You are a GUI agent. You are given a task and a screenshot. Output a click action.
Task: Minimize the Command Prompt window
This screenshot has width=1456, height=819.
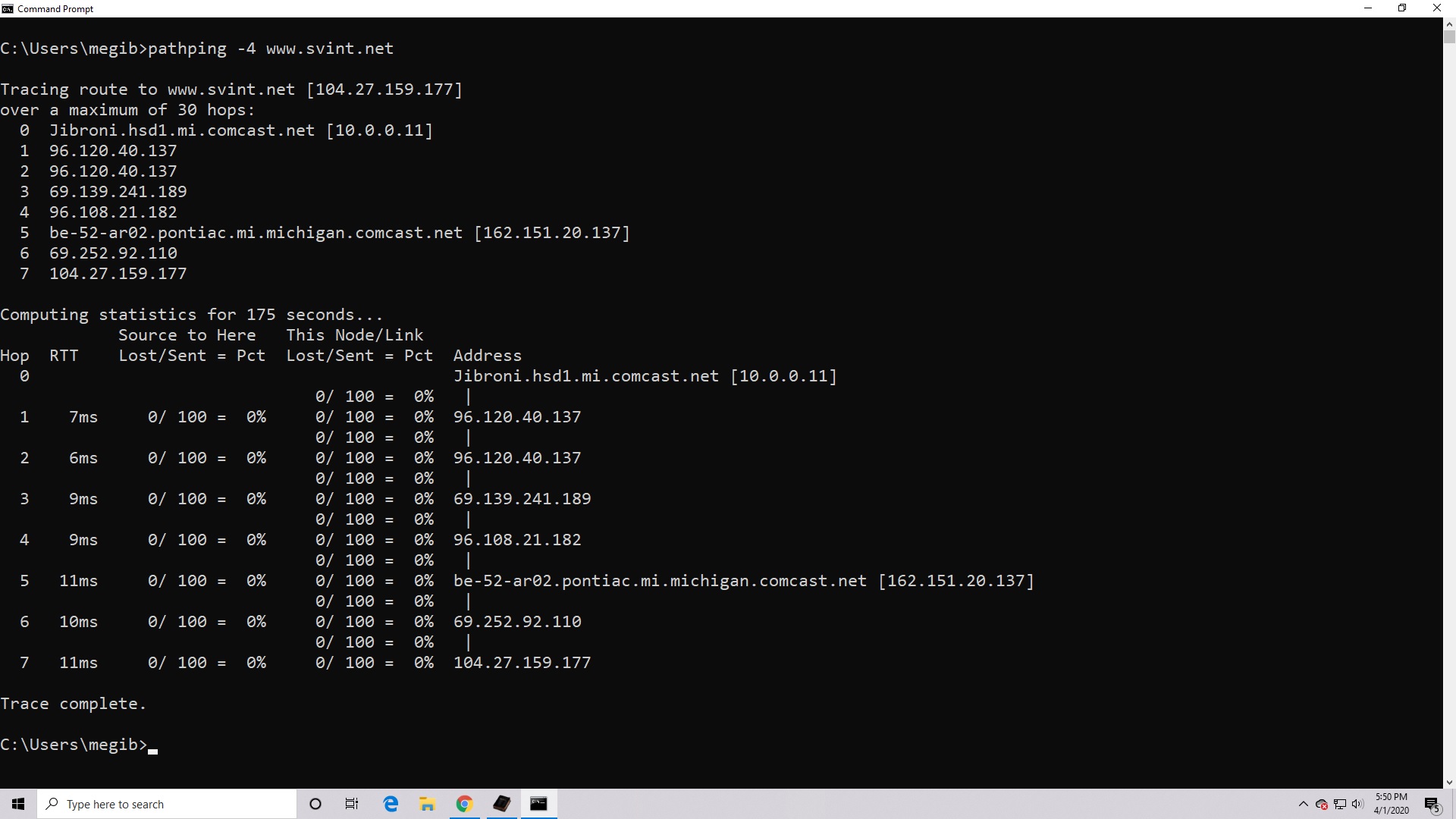(1368, 8)
